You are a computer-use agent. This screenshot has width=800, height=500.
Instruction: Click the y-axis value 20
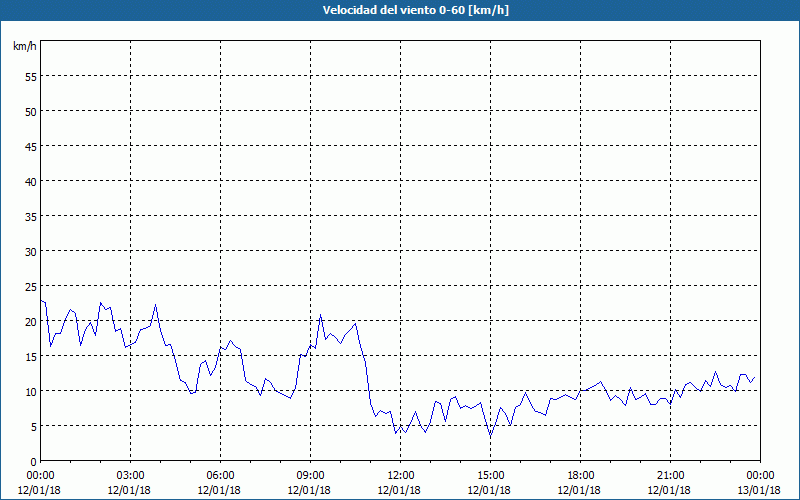click(30, 321)
